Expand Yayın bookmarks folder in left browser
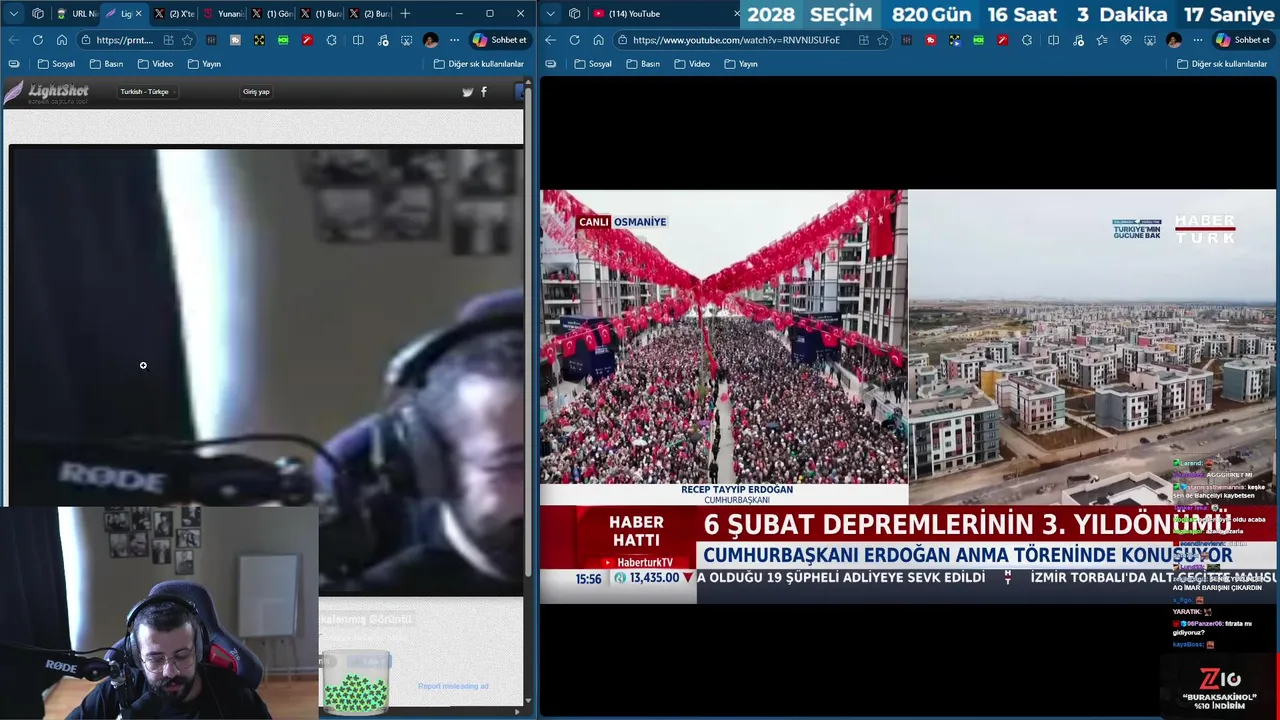This screenshot has width=1280, height=720. 204,64
